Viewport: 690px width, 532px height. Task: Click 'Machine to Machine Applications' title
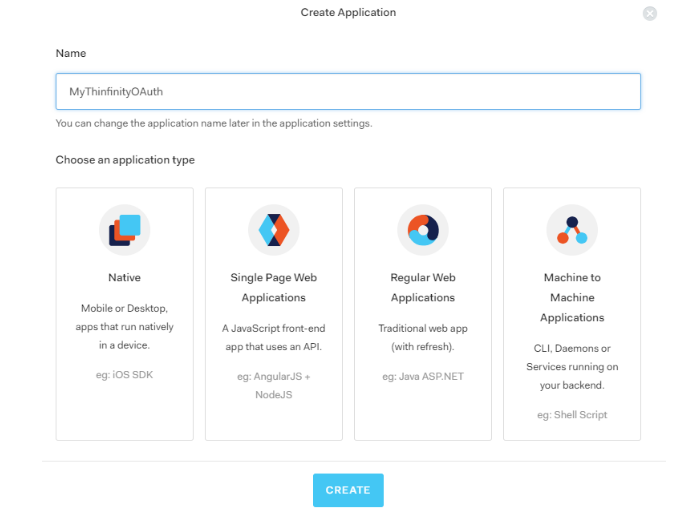point(572,297)
